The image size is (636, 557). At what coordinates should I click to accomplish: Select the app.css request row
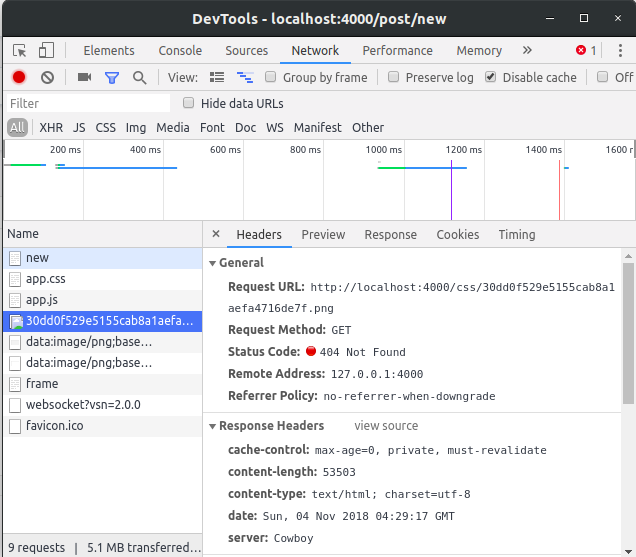103,279
